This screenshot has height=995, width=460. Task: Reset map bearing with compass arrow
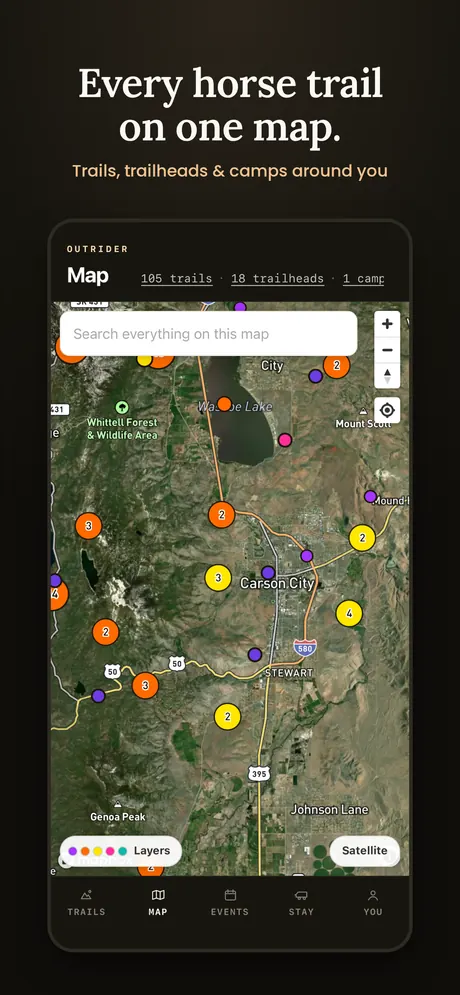tap(387, 376)
